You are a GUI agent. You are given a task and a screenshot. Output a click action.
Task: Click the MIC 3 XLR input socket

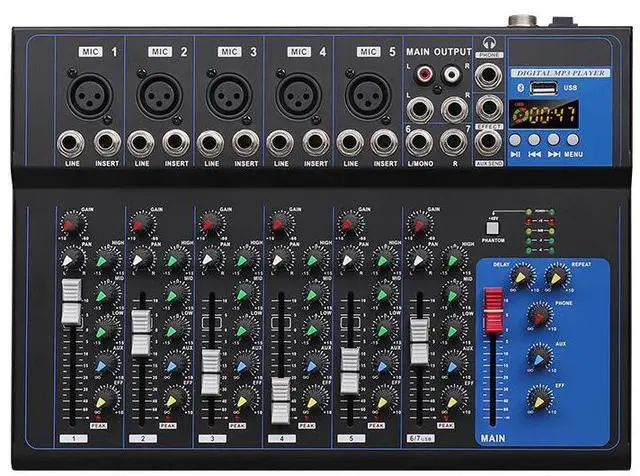[x=229, y=96]
